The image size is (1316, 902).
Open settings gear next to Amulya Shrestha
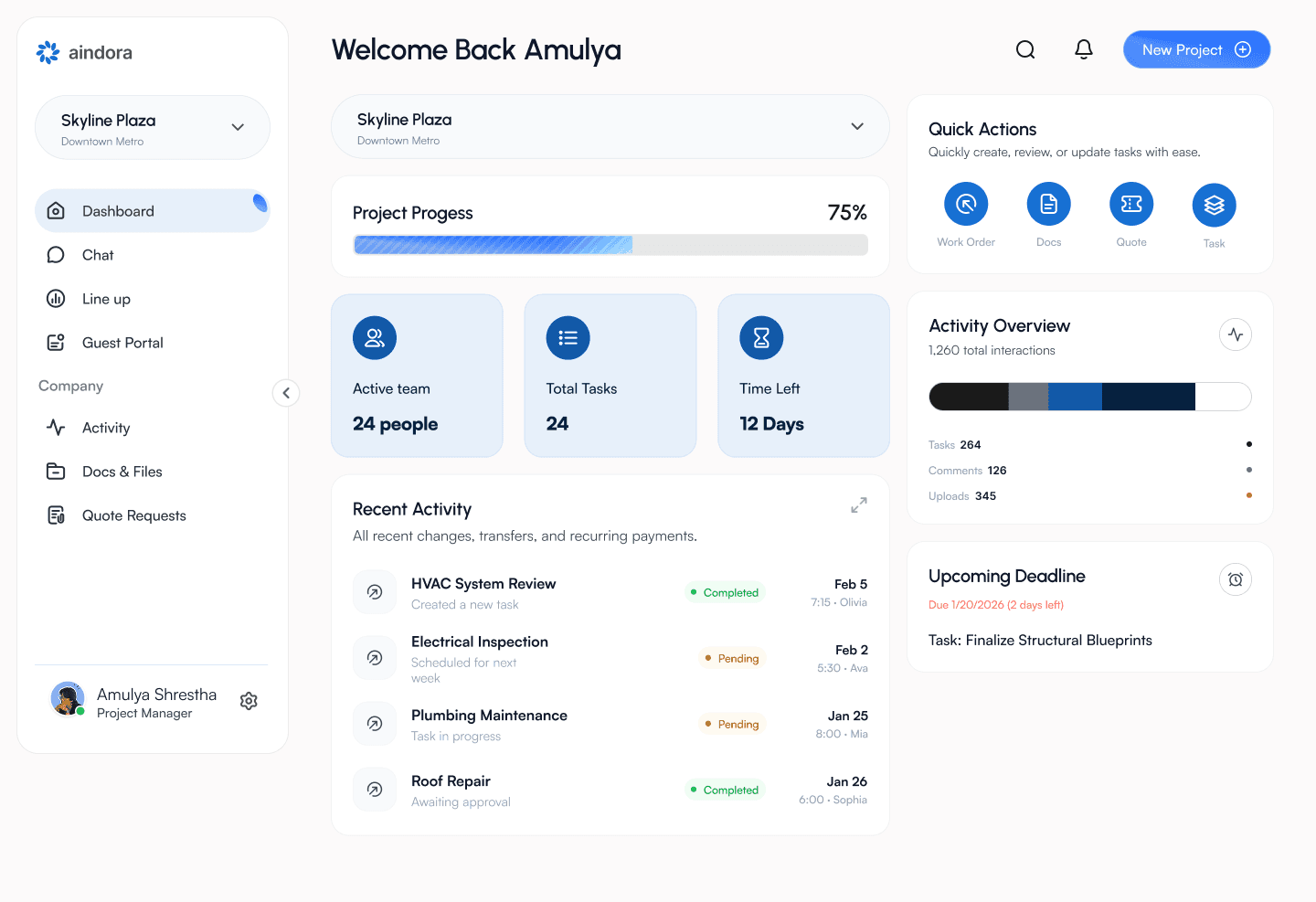[249, 701]
